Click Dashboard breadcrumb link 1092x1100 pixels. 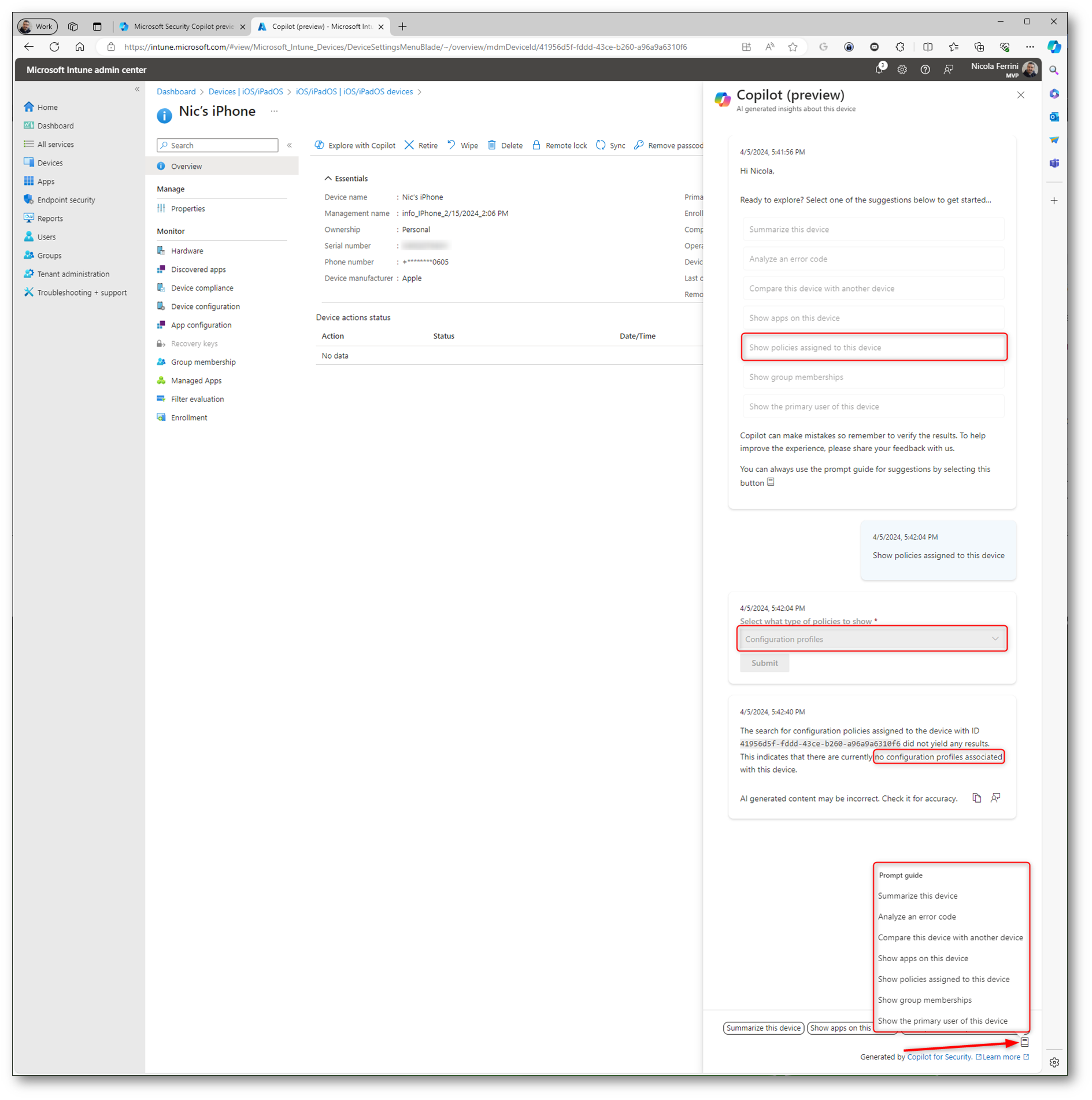point(176,91)
